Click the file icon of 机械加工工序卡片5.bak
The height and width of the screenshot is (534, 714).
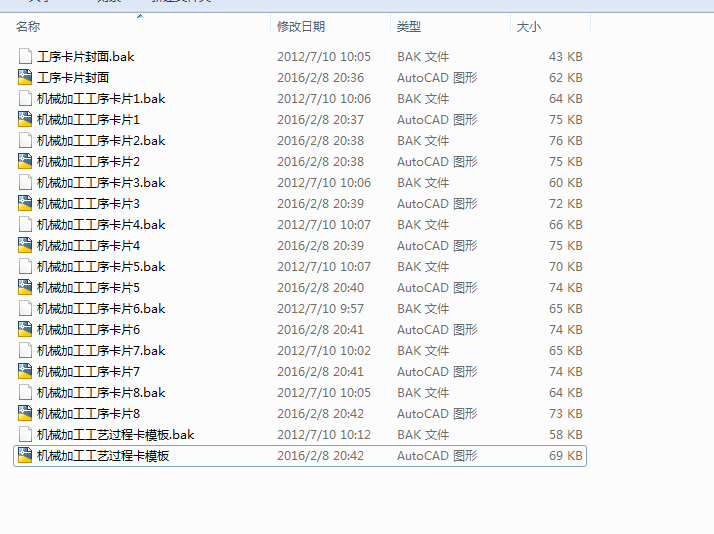coord(25,266)
